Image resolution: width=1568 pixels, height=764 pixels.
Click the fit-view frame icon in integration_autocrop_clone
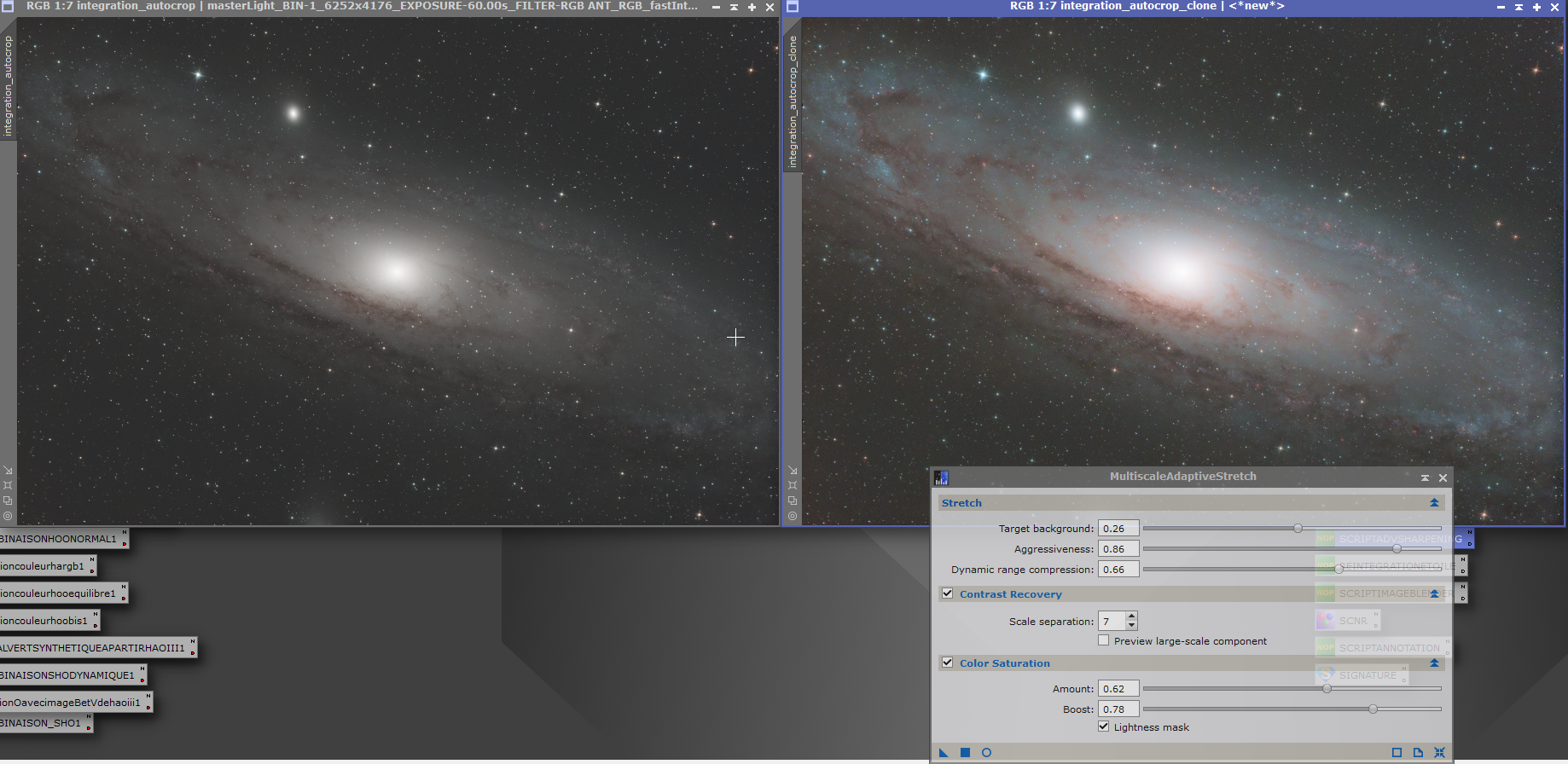[x=793, y=485]
